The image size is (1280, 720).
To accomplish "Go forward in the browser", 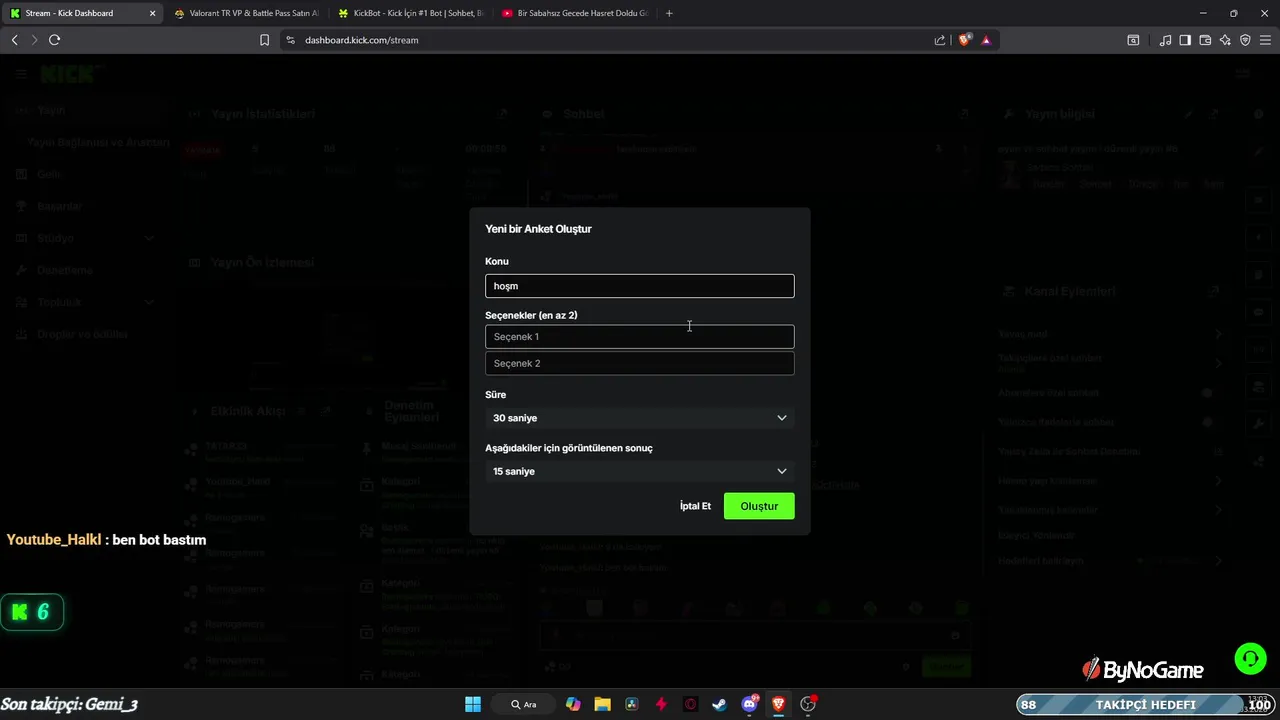I will coord(33,40).
